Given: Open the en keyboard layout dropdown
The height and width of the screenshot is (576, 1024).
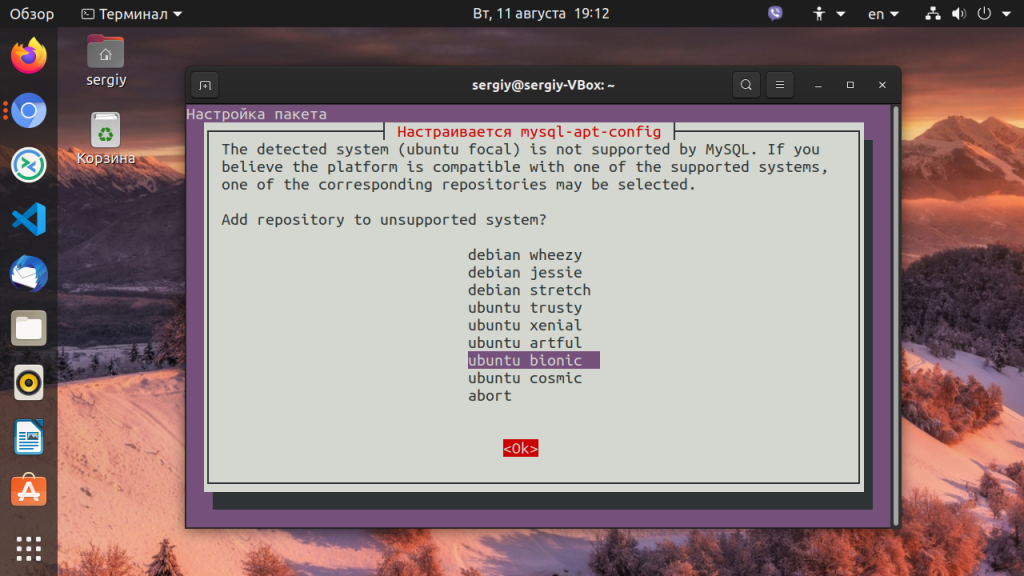Looking at the screenshot, I should [882, 14].
